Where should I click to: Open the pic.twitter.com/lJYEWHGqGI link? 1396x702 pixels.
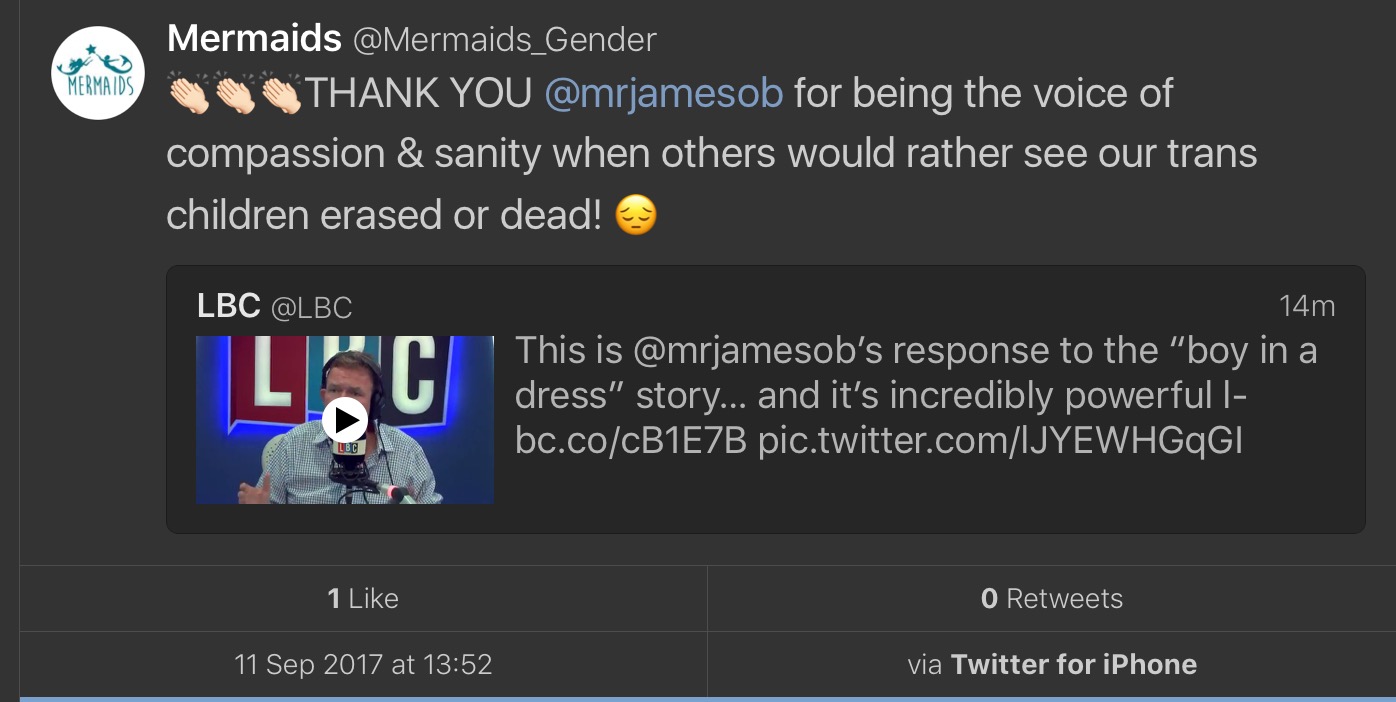click(x=1000, y=441)
